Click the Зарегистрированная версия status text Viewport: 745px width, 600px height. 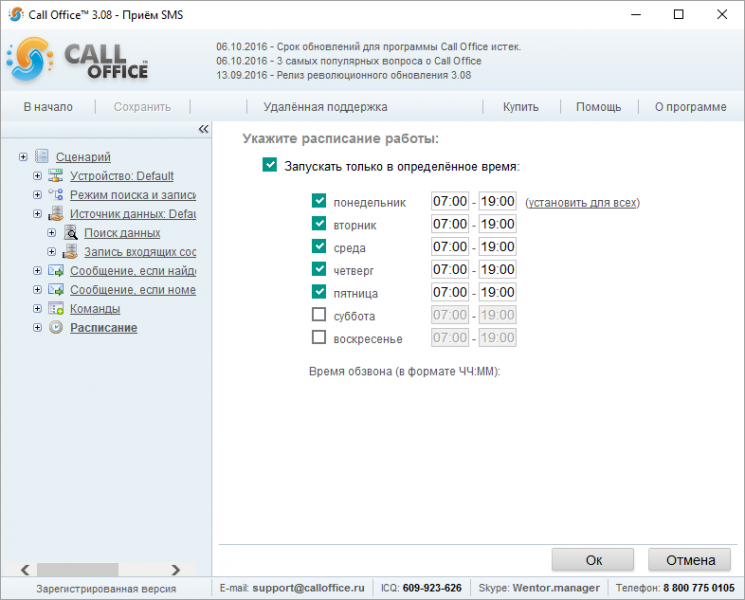(106, 589)
